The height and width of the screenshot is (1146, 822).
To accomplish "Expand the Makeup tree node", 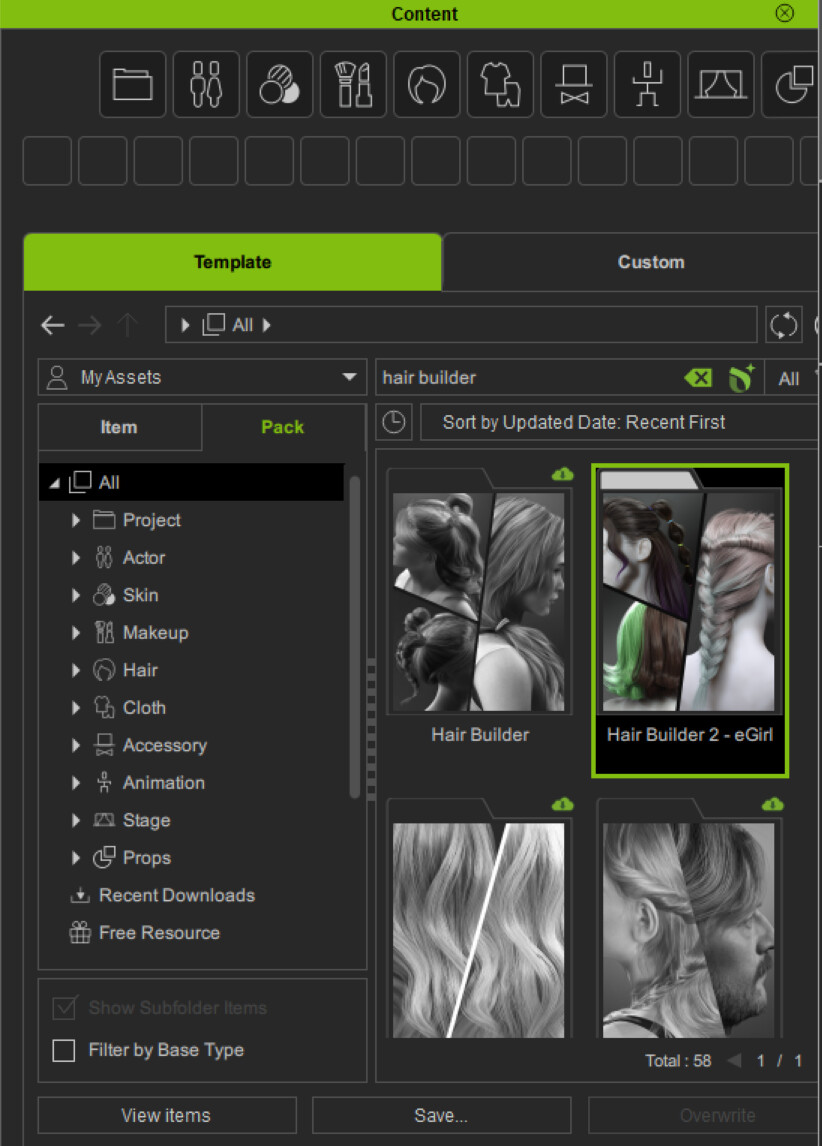I will pos(76,633).
